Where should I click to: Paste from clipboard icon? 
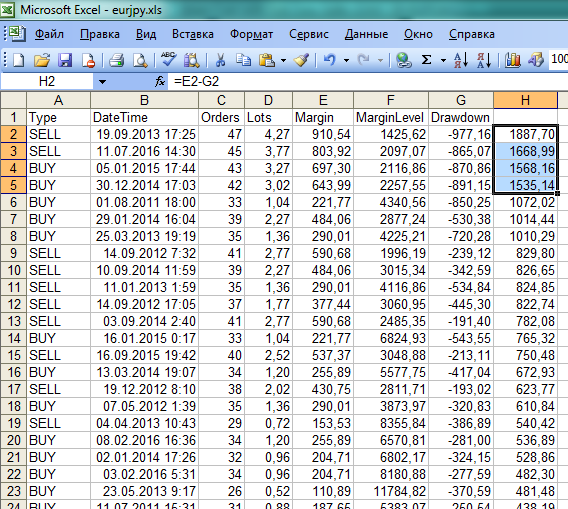point(267,60)
